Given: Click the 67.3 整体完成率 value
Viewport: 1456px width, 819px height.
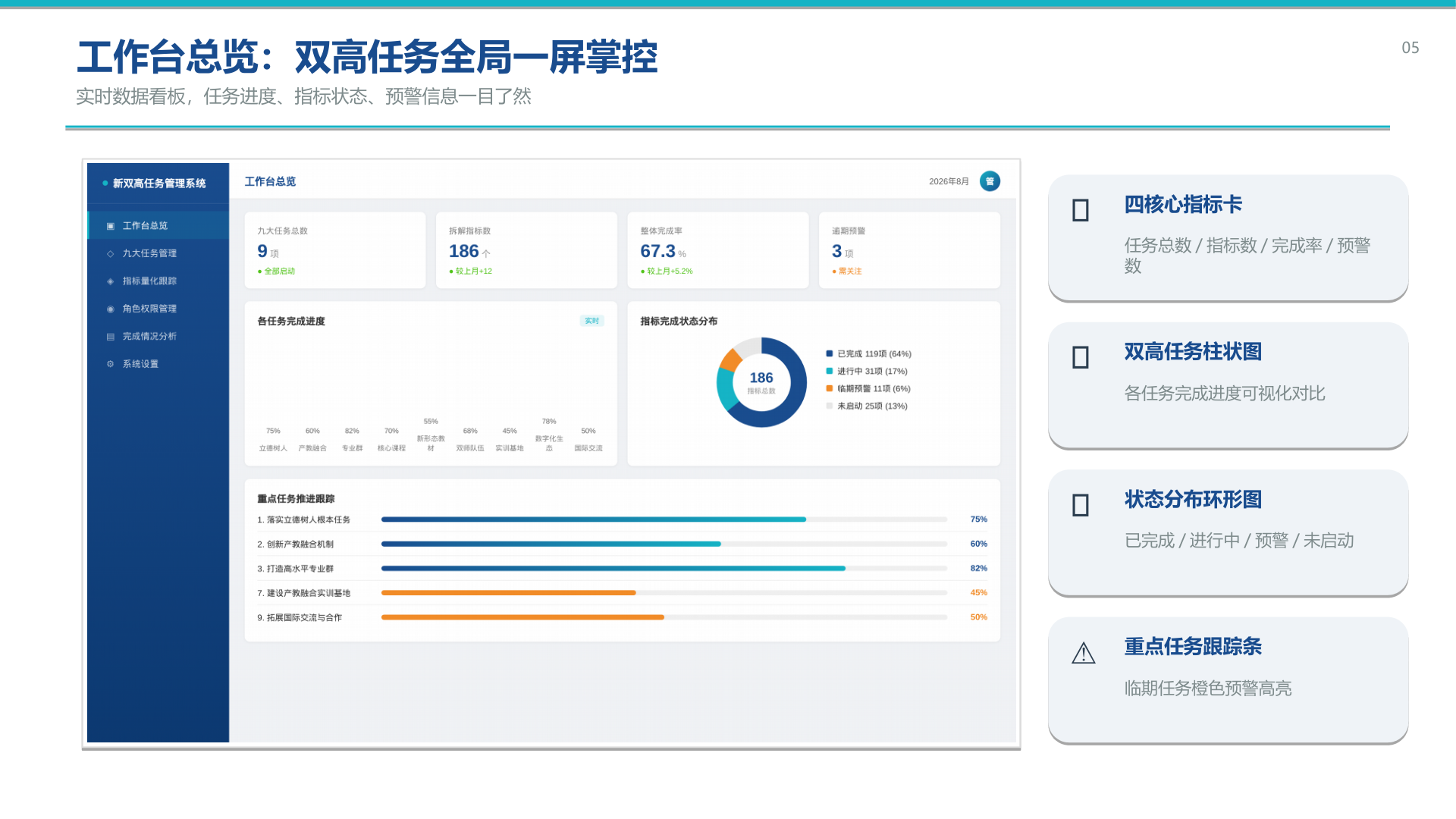Looking at the screenshot, I should 657,251.
